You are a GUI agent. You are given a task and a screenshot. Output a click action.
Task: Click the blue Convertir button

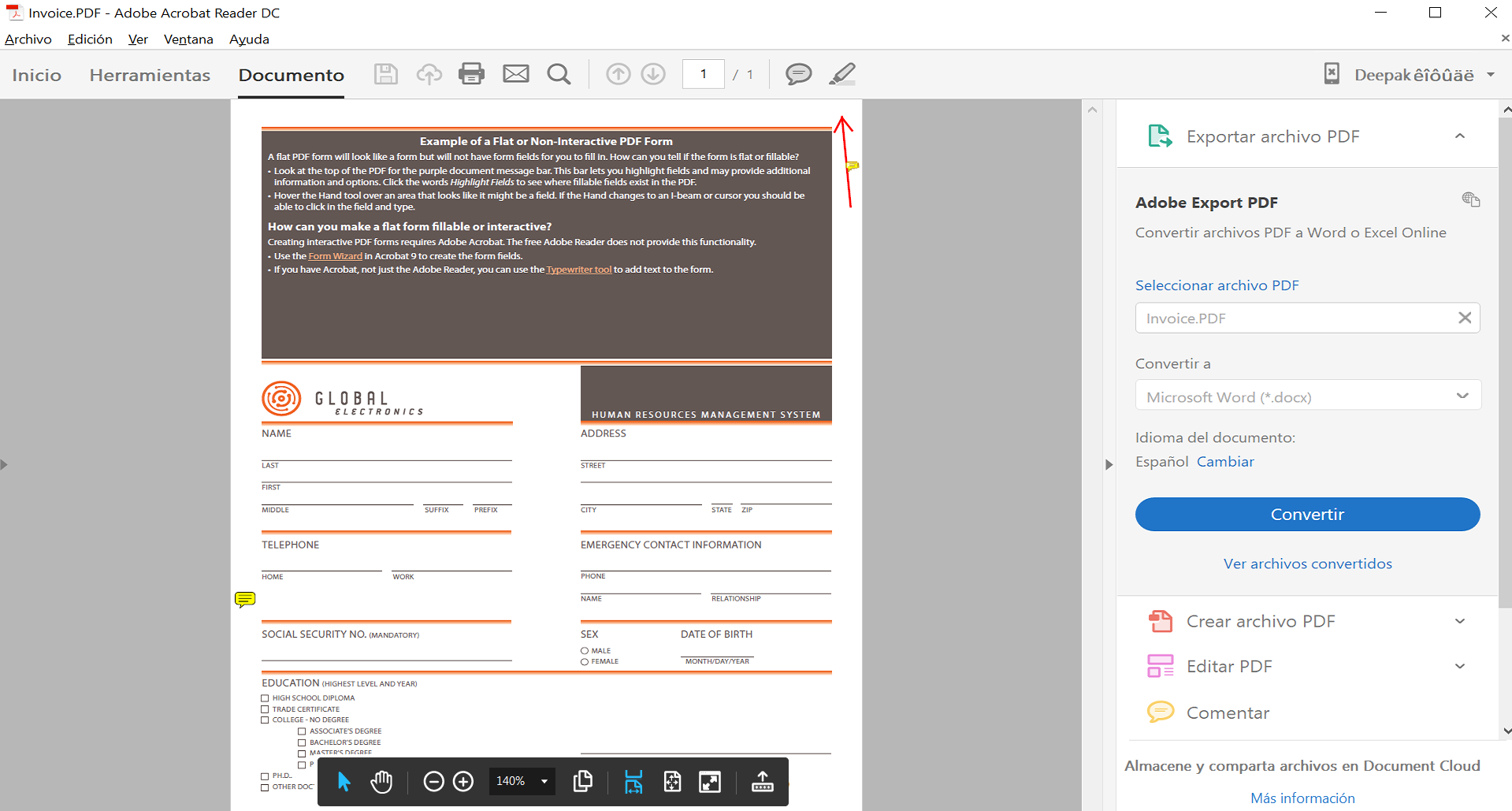(1307, 514)
